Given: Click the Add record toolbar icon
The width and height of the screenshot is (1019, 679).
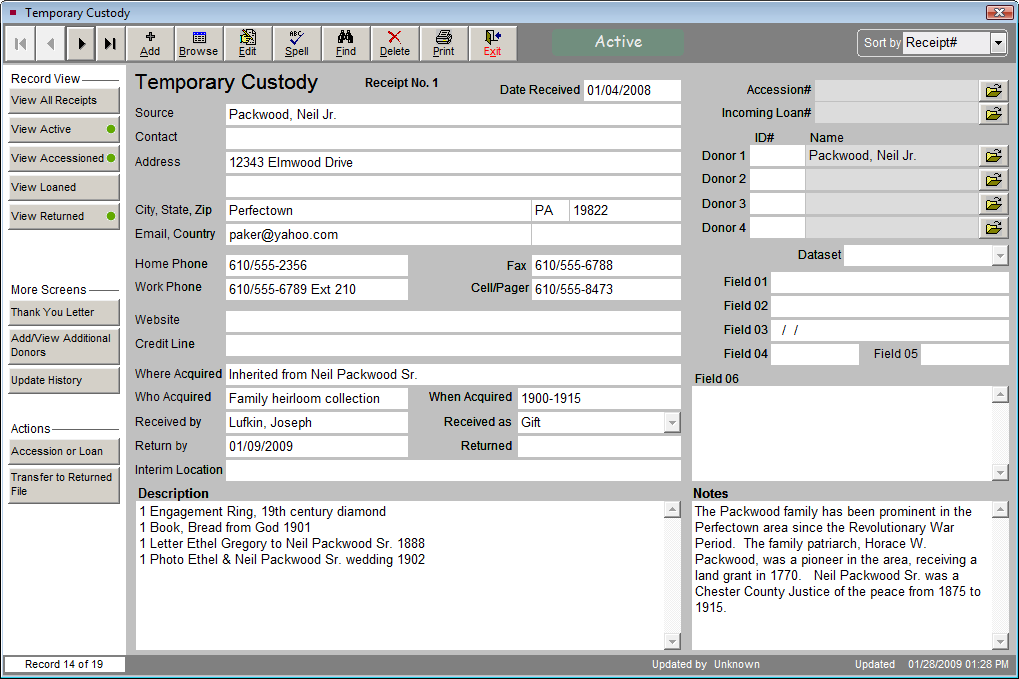Looking at the screenshot, I should click(x=150, y=43).
